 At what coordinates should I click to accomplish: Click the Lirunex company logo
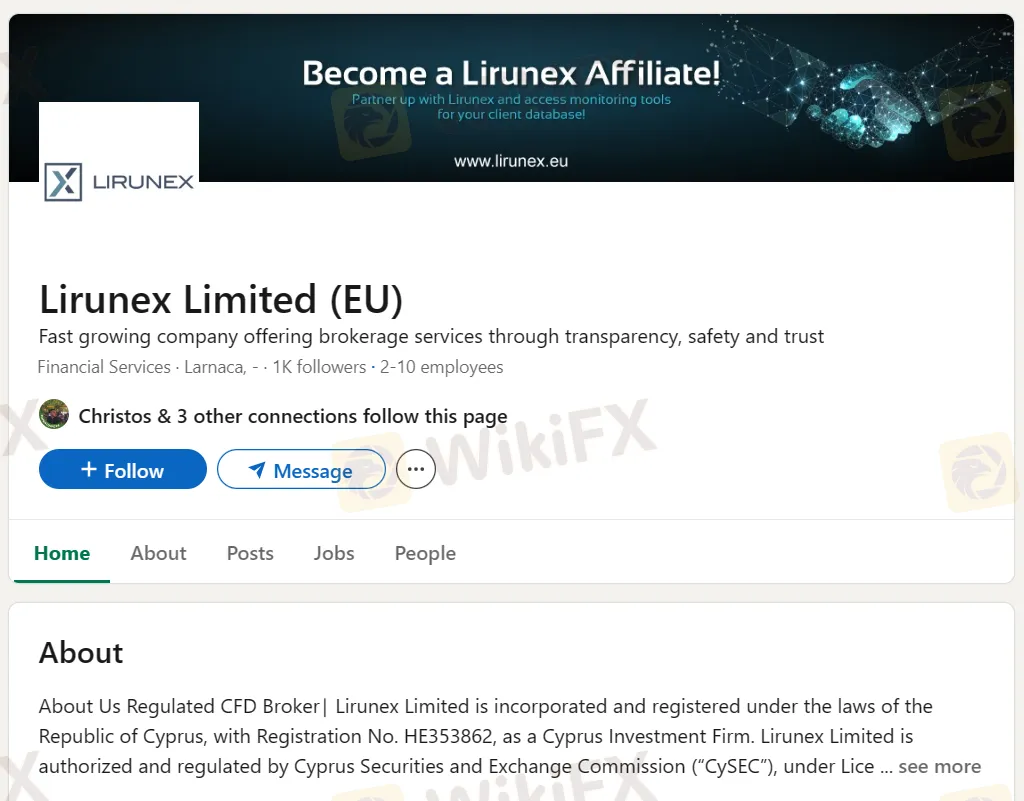click(119, 154)
